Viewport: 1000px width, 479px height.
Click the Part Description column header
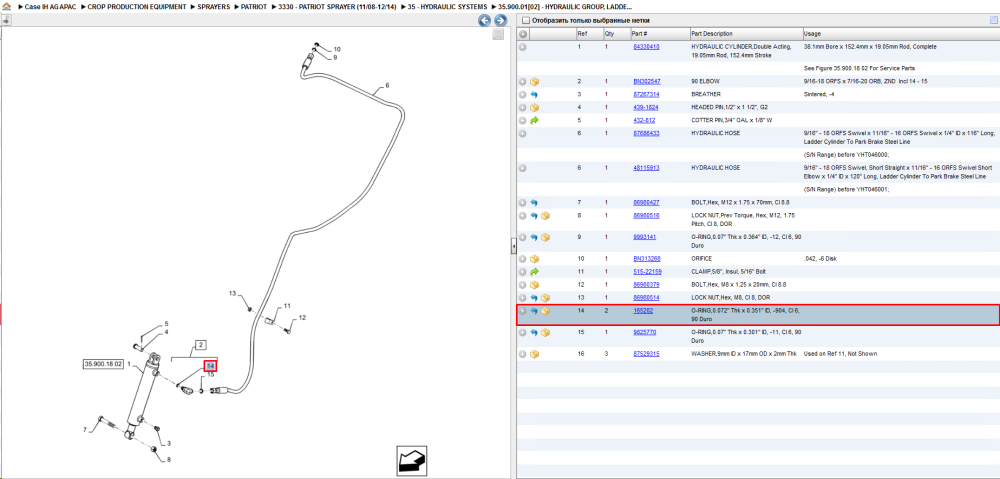(746, 33)
